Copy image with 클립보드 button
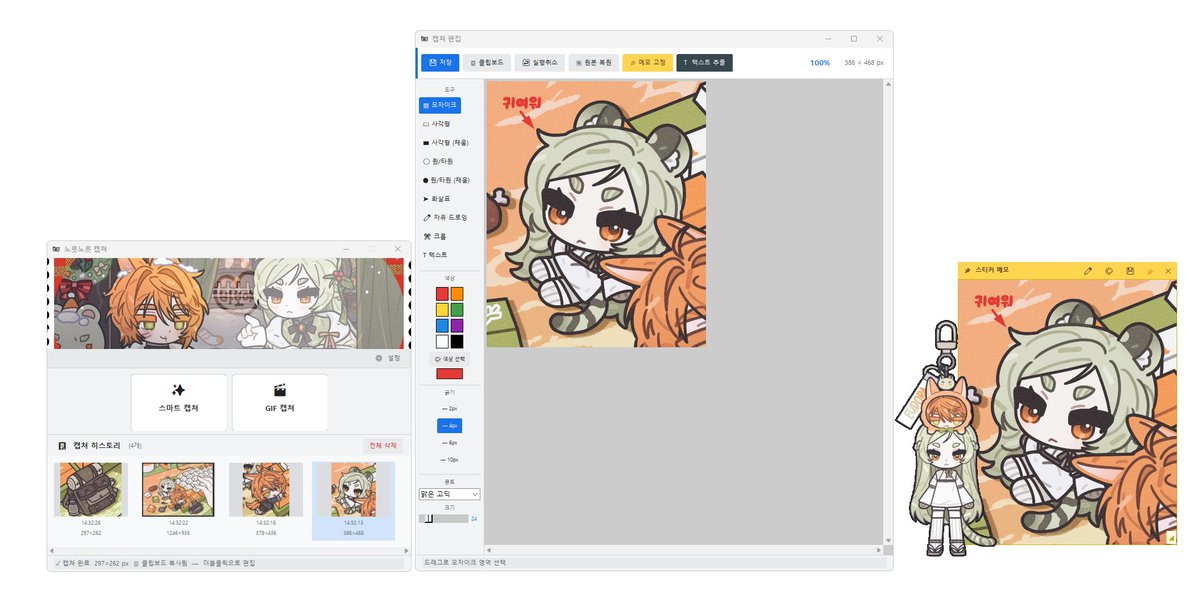 click(x=487, y=62)
